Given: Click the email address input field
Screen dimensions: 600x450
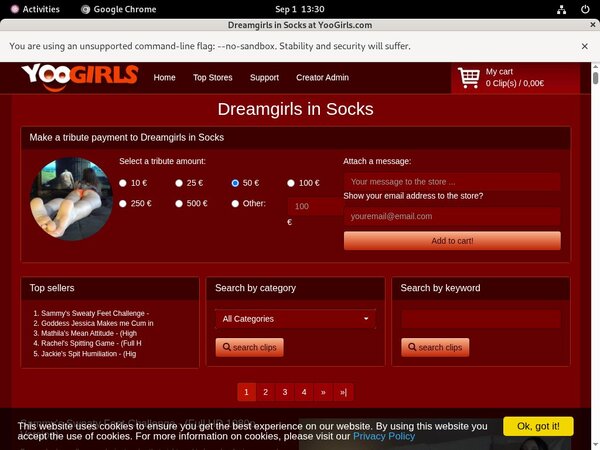Looking at the screenshot, I should pyautogui.click(x=452, y=216).
